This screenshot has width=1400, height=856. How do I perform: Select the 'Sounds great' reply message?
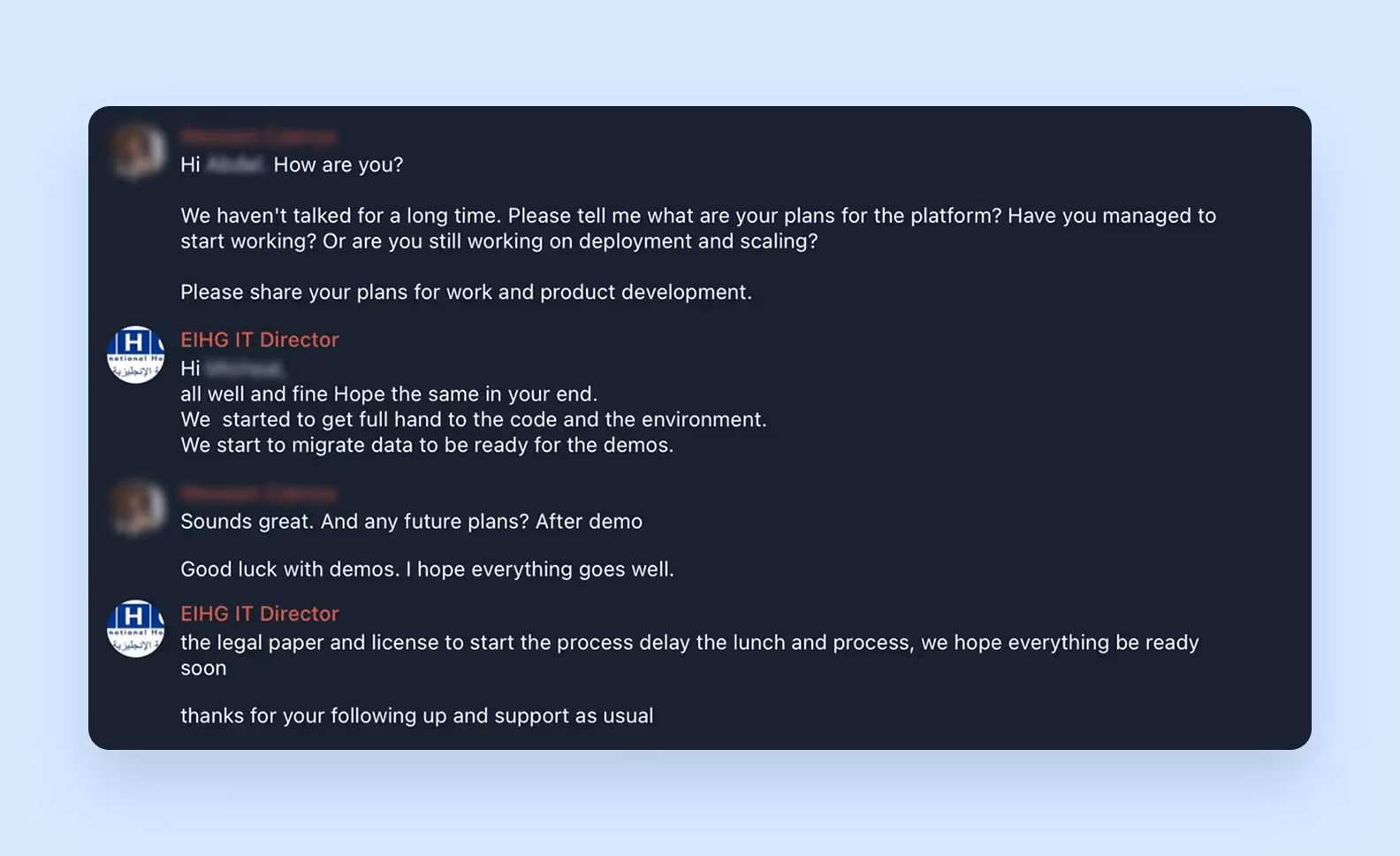click(x=411, y=521)
